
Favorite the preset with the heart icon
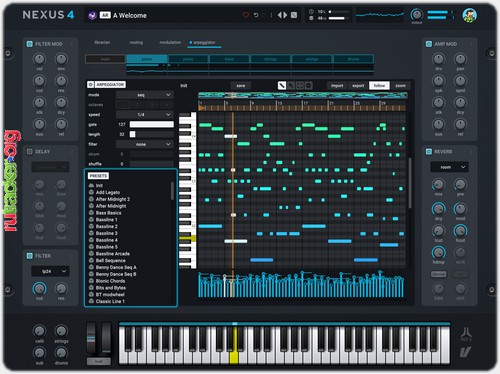246,15
